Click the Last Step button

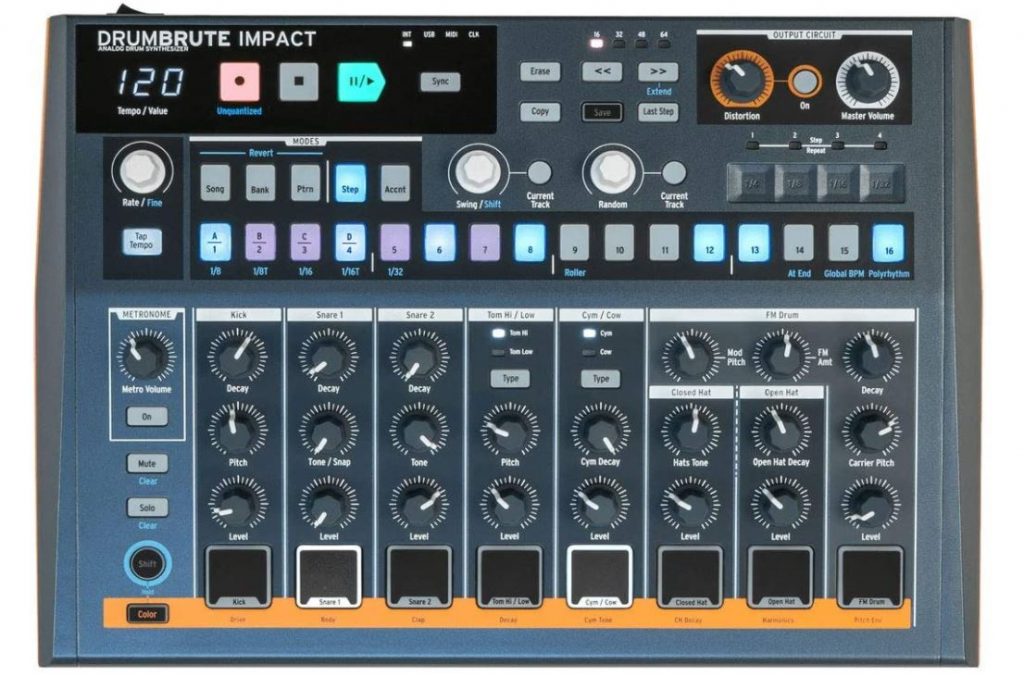click(658, 112)
